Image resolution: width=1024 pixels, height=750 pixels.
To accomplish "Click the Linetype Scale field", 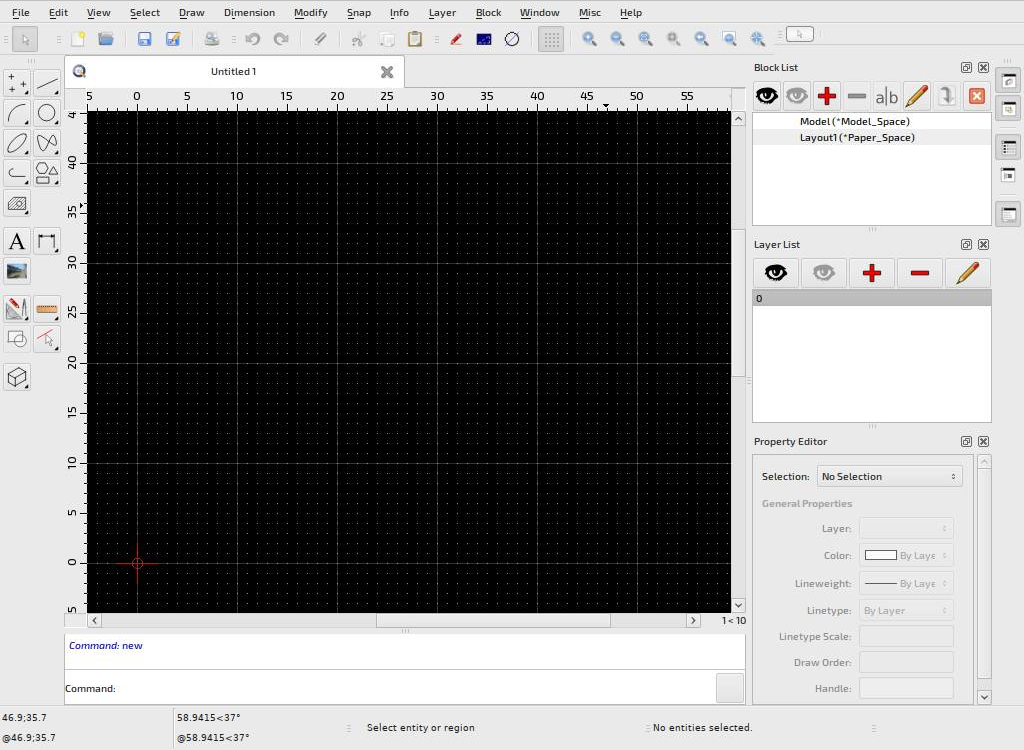I will point(906,636).
